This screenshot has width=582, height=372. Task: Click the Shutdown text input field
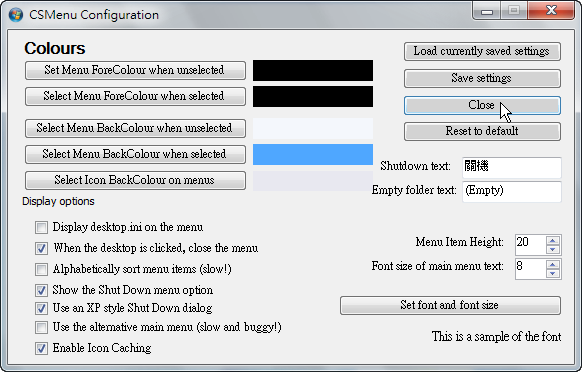point(512,167)
